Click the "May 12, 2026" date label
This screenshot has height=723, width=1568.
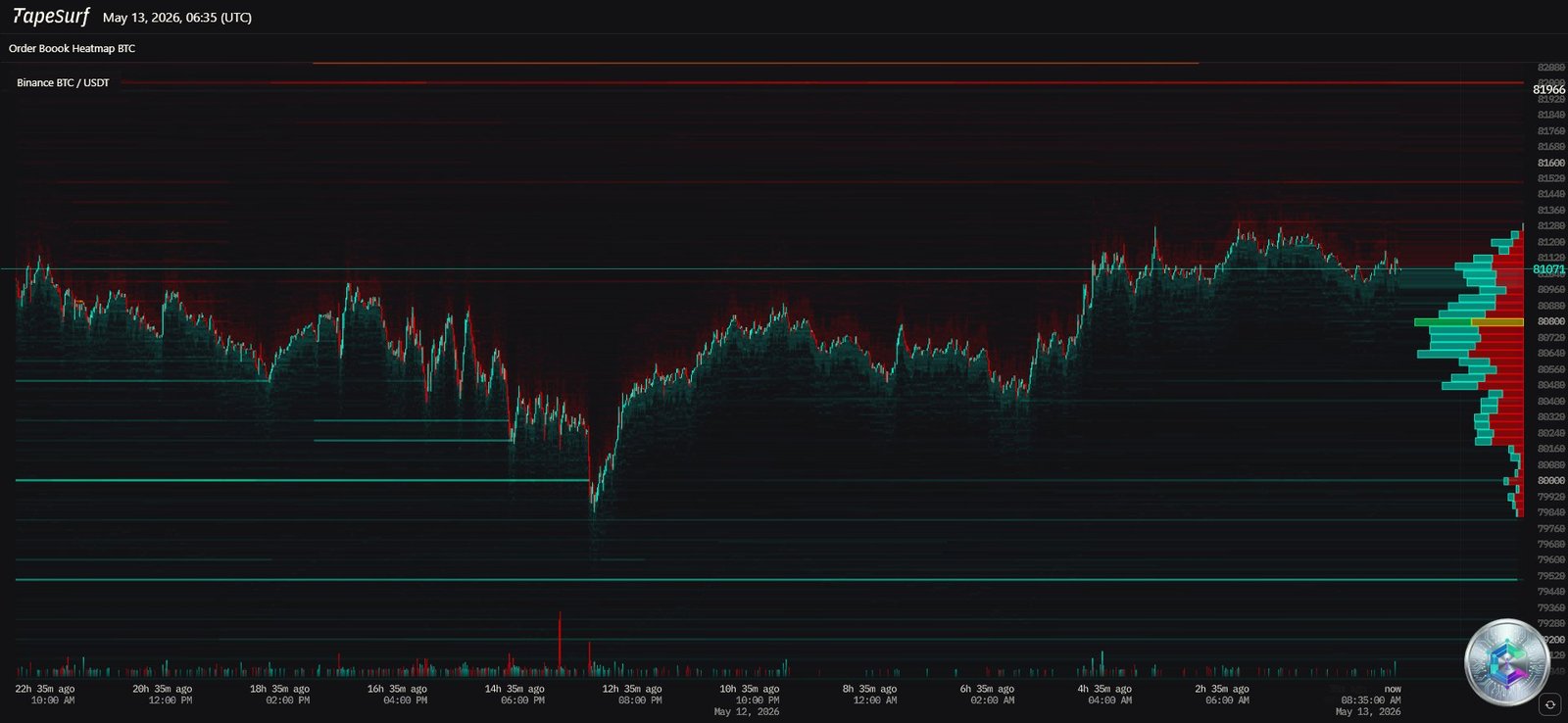747,712
